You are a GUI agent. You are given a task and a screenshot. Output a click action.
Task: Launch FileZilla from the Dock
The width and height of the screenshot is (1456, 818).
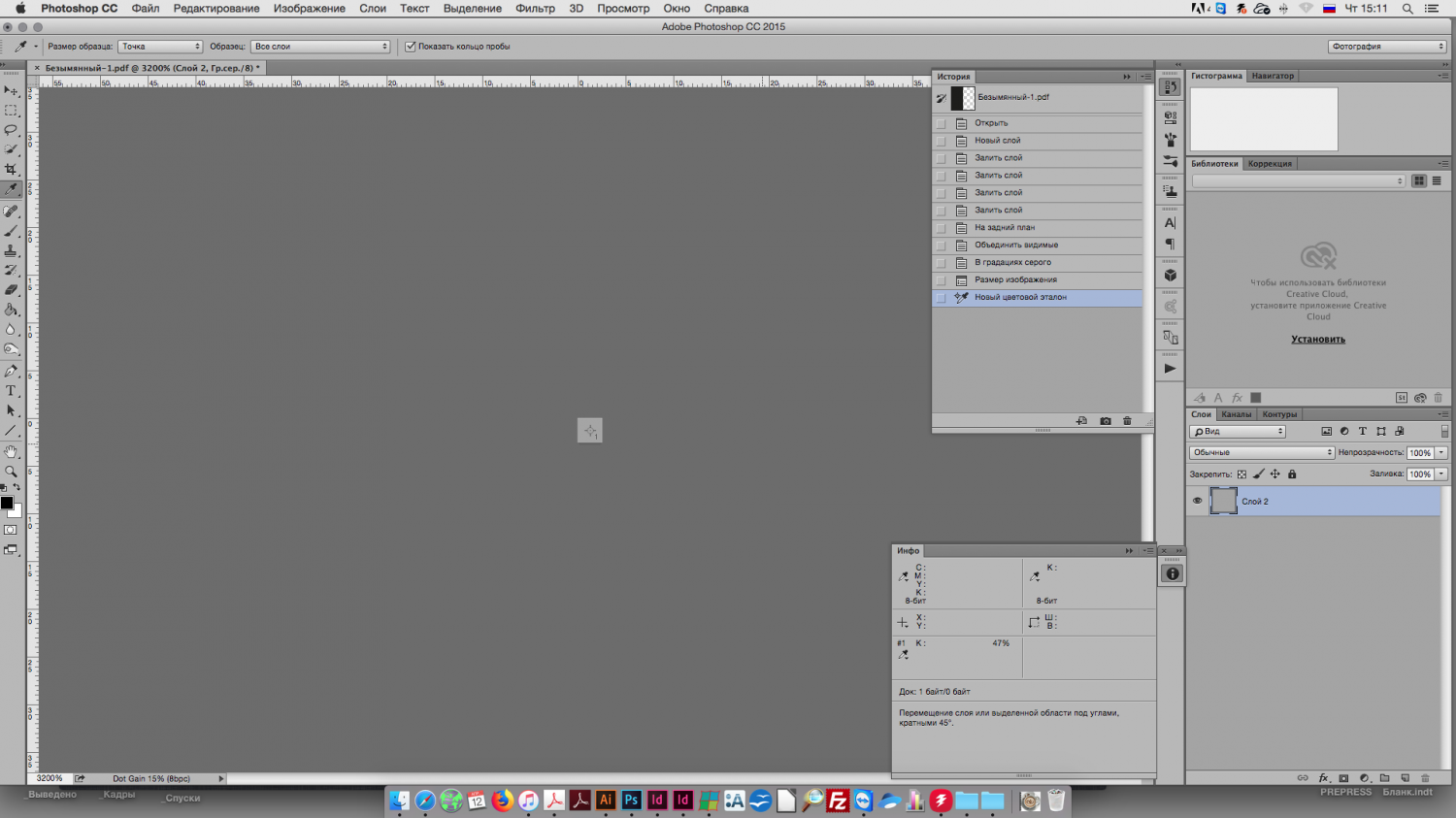pos(838,801)
